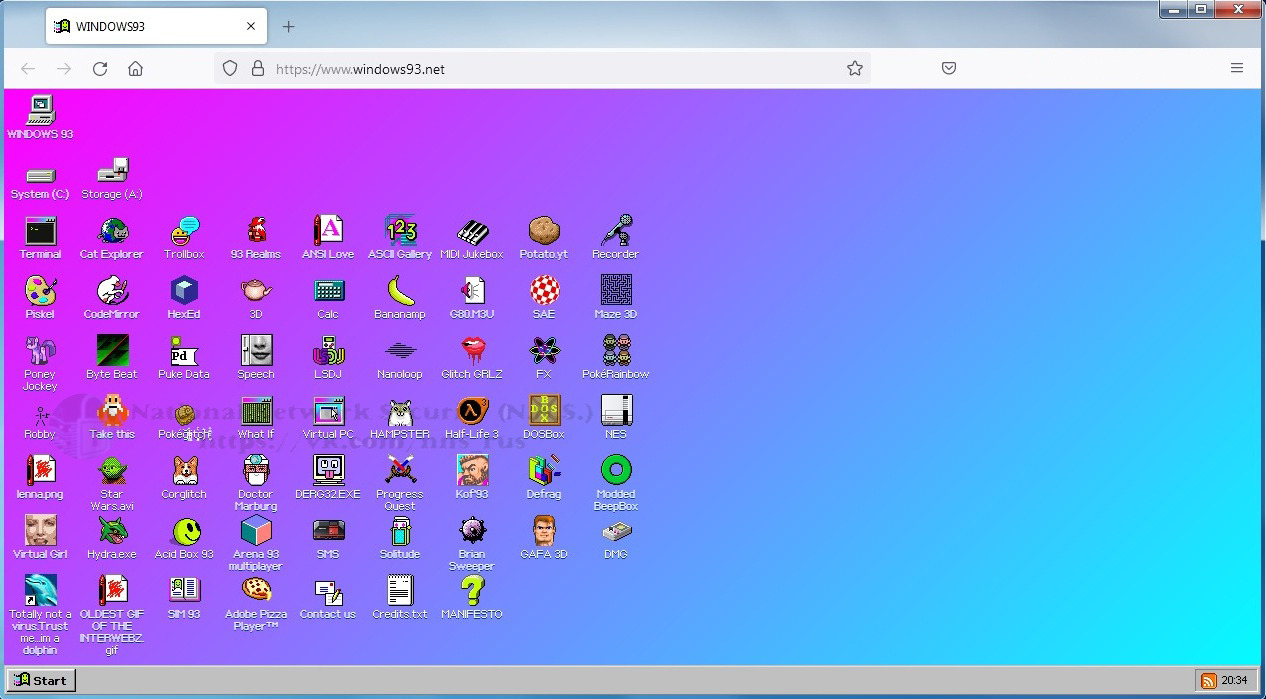The width and height of the screenshot is (1266, 699).
Task: Open Poney Jockey
Action: click(x=40, y=351)
